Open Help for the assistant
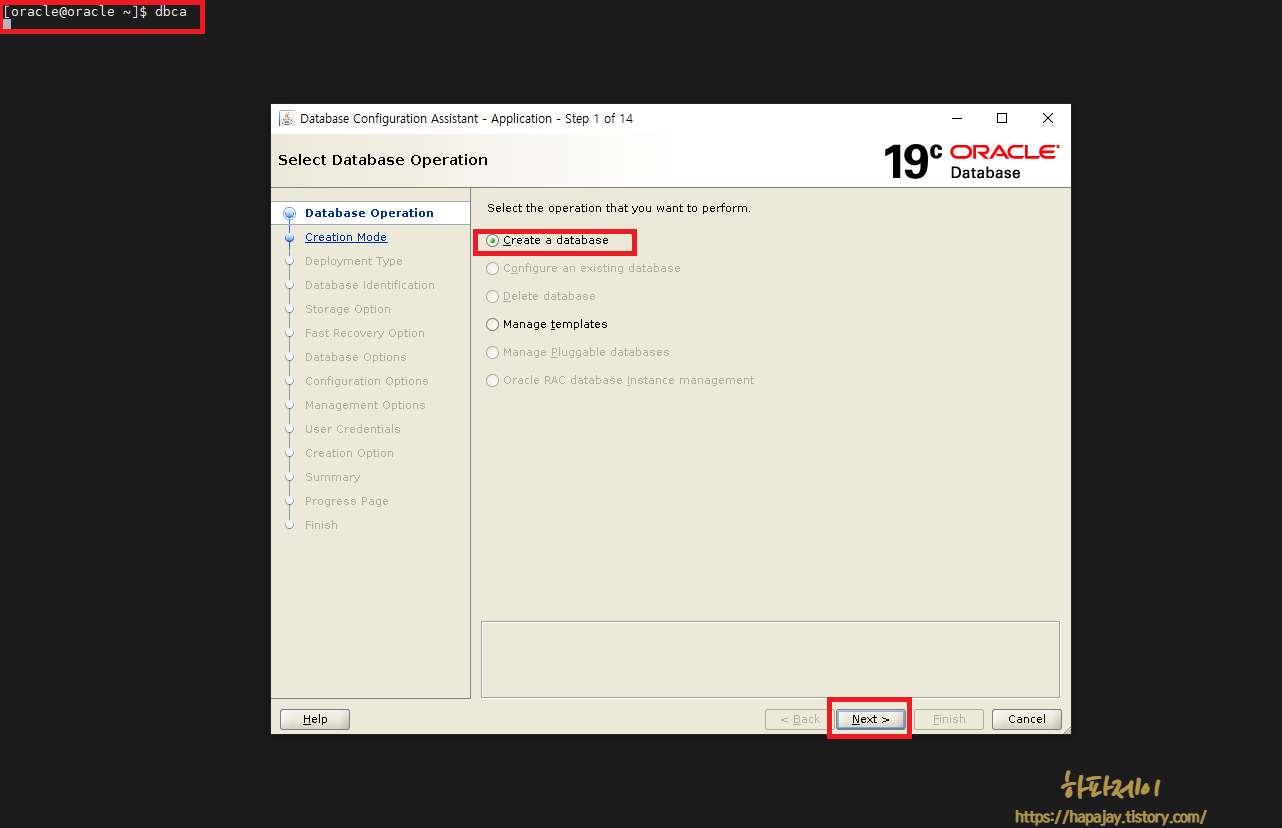This screenshot has height=828, width=1282. pos(315,719)
